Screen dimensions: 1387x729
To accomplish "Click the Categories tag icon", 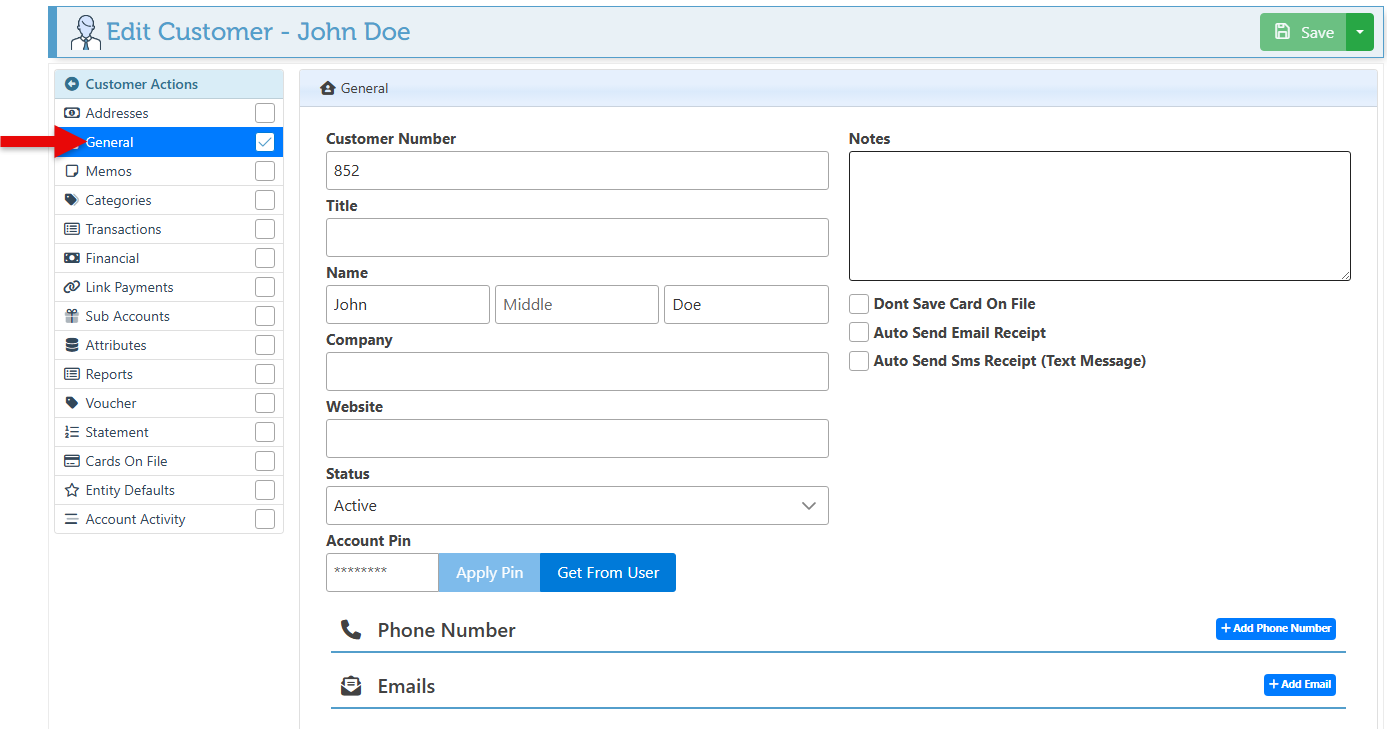I will [72, 200].
